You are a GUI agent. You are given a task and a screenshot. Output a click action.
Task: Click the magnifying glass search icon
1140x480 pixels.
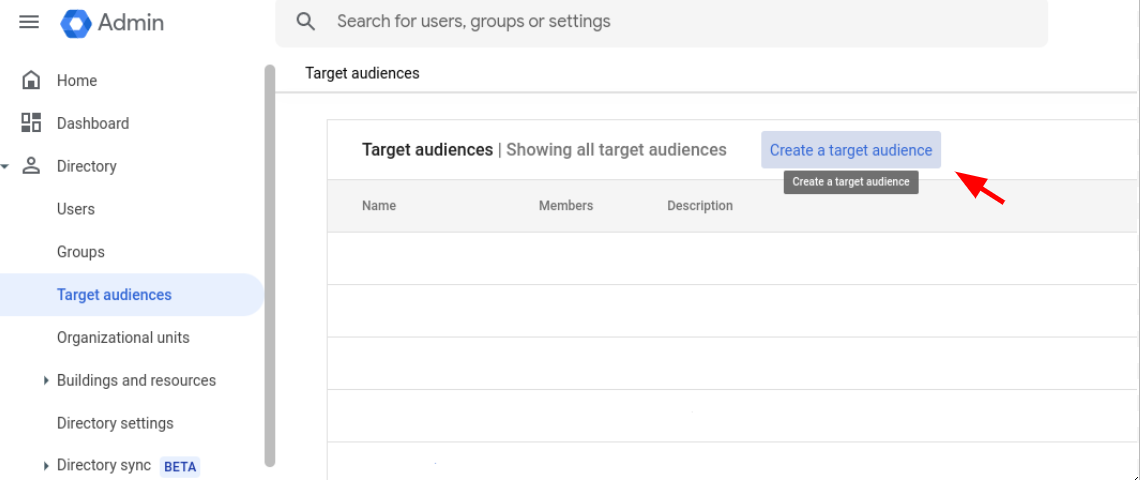point(306,22)
